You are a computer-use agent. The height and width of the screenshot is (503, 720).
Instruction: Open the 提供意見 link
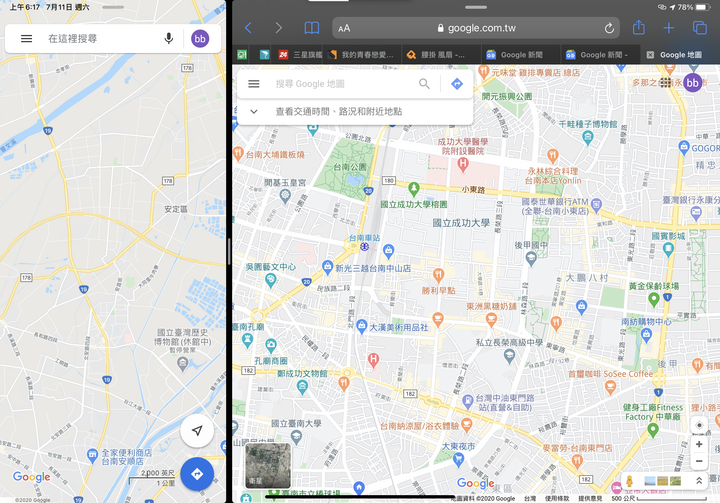pos(590,499)
